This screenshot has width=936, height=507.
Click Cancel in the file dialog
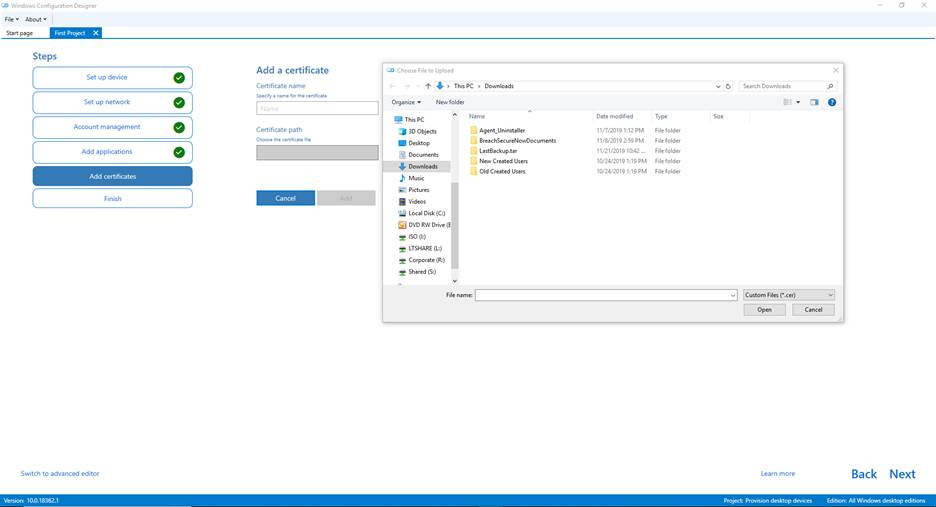click(x=813, y=310)
